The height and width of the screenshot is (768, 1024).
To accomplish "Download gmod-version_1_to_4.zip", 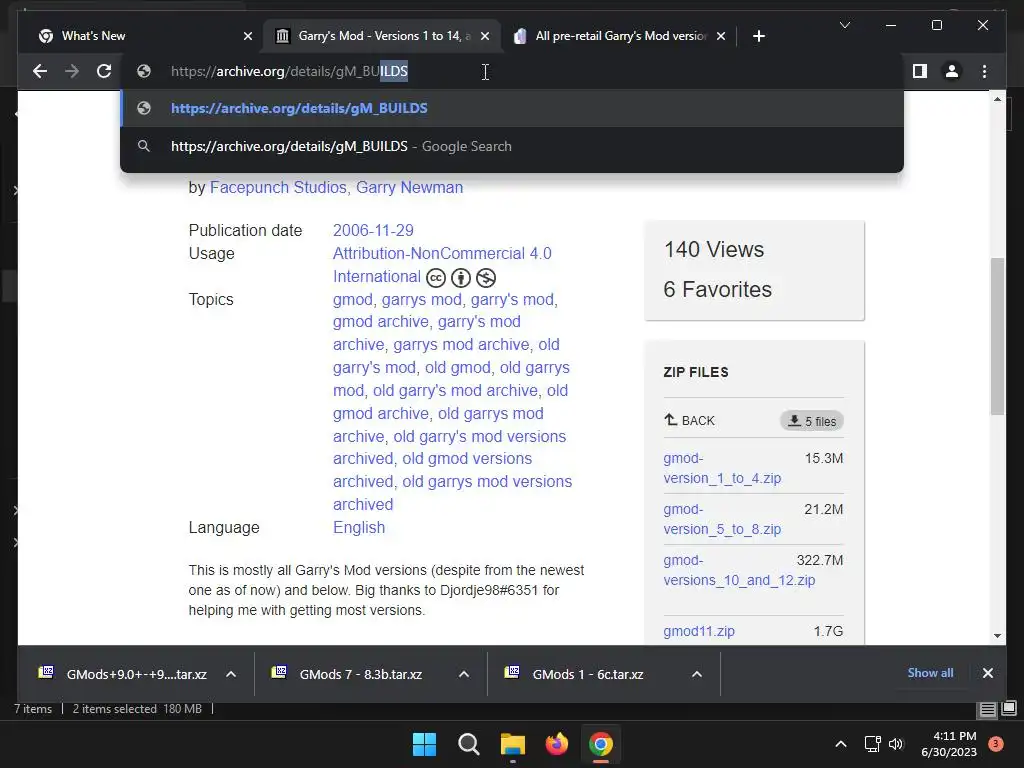I will tap(722, 468).
